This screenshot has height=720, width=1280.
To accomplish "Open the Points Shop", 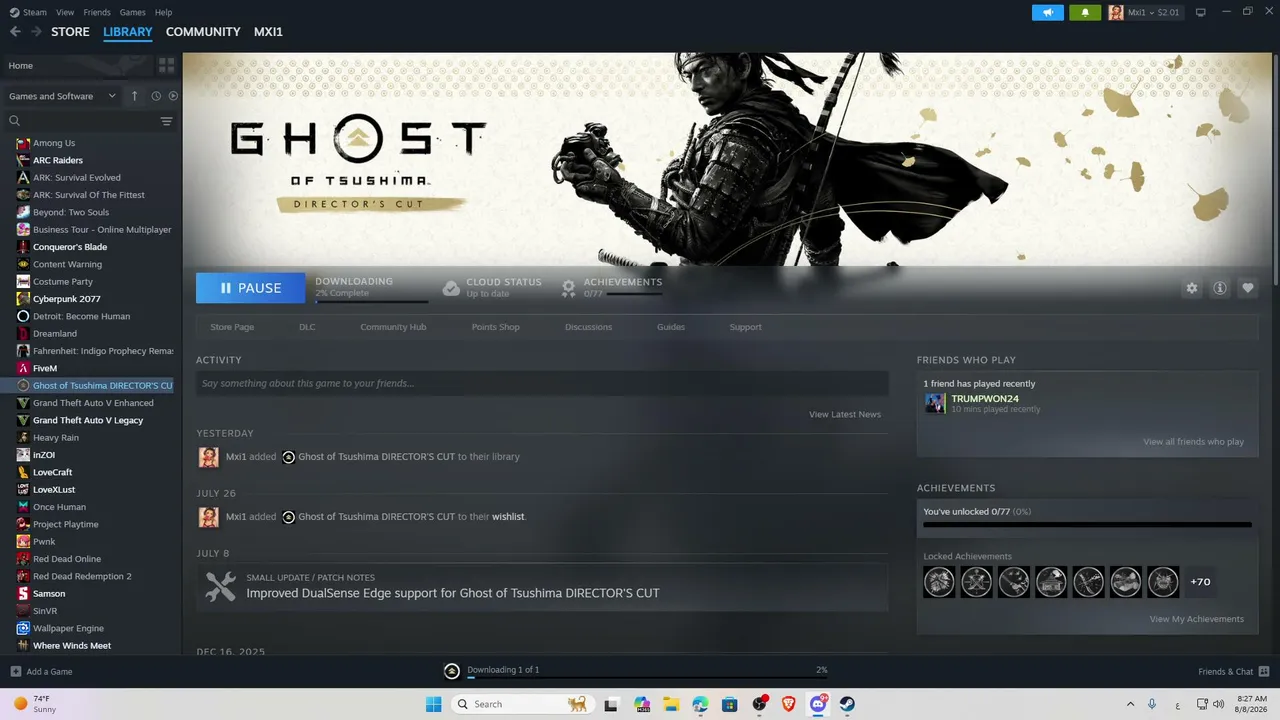I will tap(495, 327).
